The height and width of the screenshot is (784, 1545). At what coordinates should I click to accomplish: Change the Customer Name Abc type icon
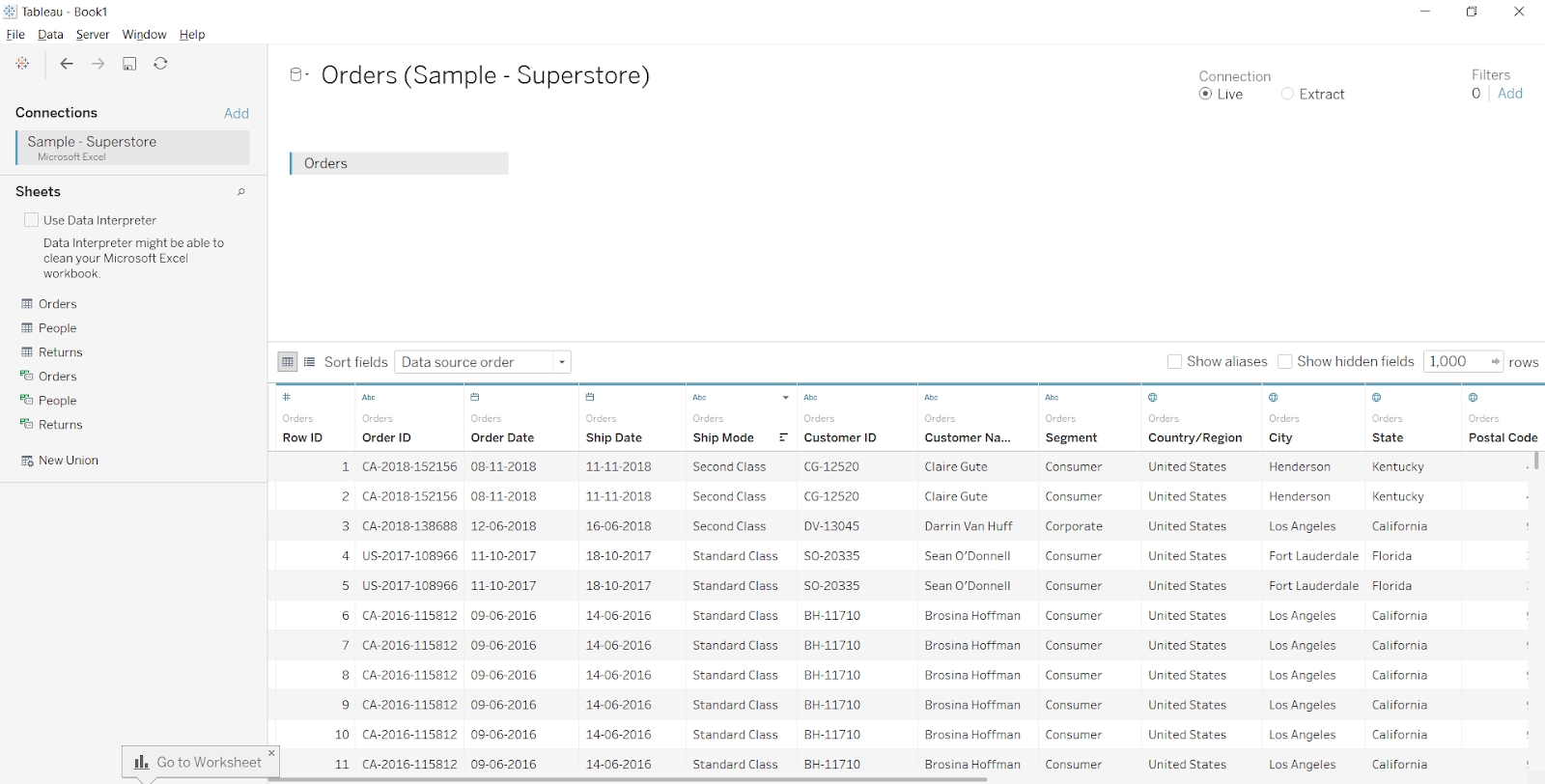tap(932, 397)
